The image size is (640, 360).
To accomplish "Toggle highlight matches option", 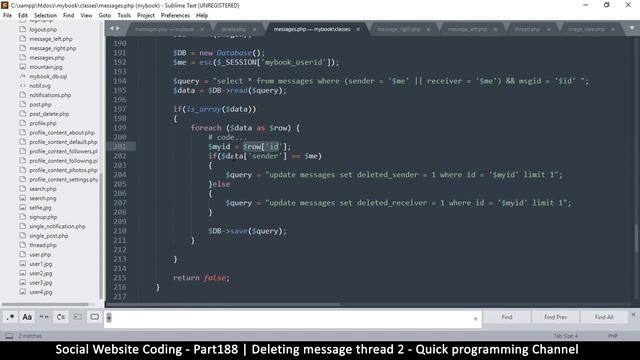I will (94, 317).
